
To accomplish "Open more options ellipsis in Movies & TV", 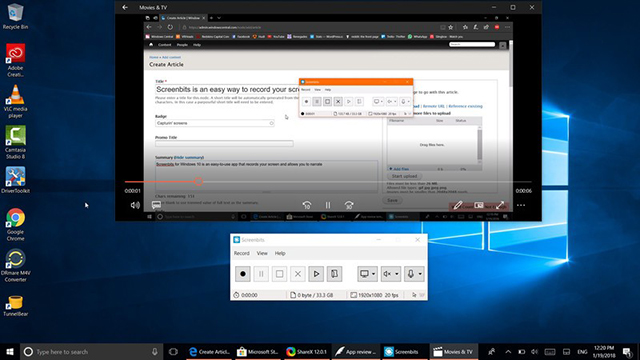I will (521, 205).
